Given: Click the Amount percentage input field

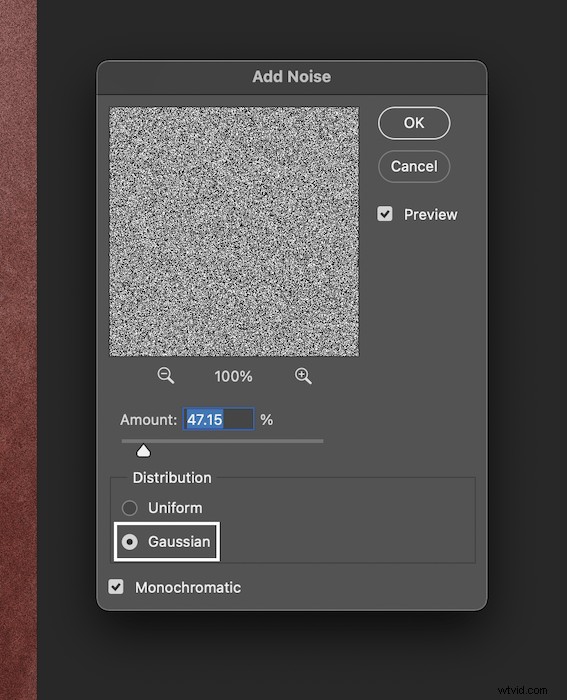Looking at the screenshot, I should tap(219, 419).
